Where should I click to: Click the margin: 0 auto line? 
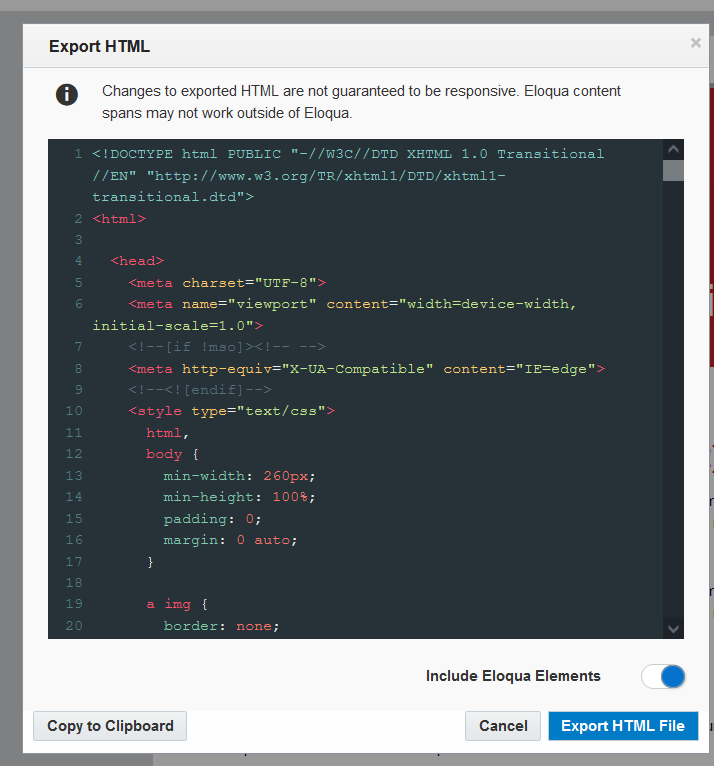pyautogui.click(x=231, y=540)
